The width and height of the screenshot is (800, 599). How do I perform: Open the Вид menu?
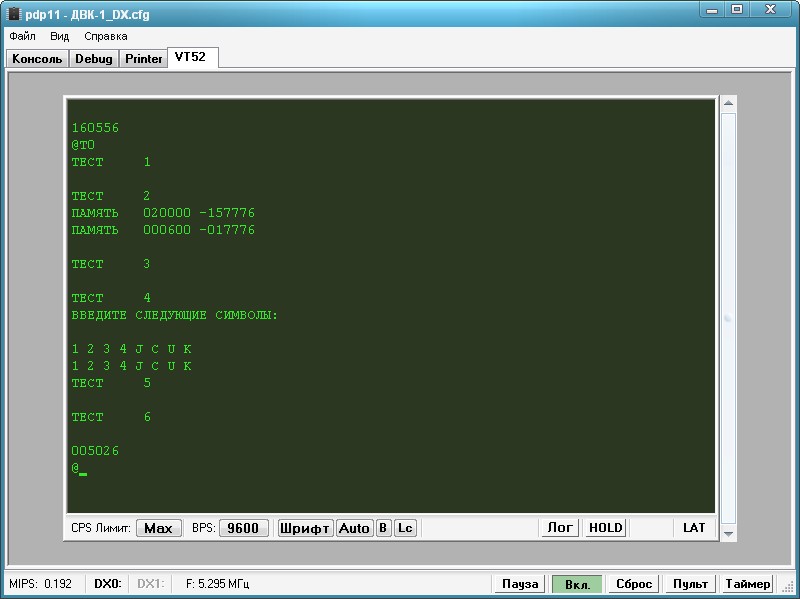coord(60,36)
